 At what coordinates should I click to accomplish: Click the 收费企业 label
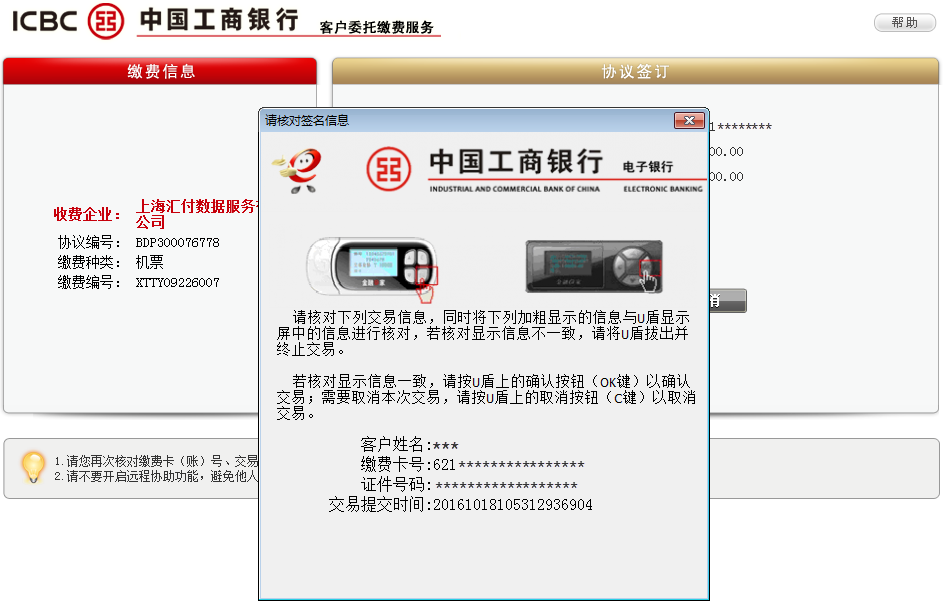pos(87,214)
